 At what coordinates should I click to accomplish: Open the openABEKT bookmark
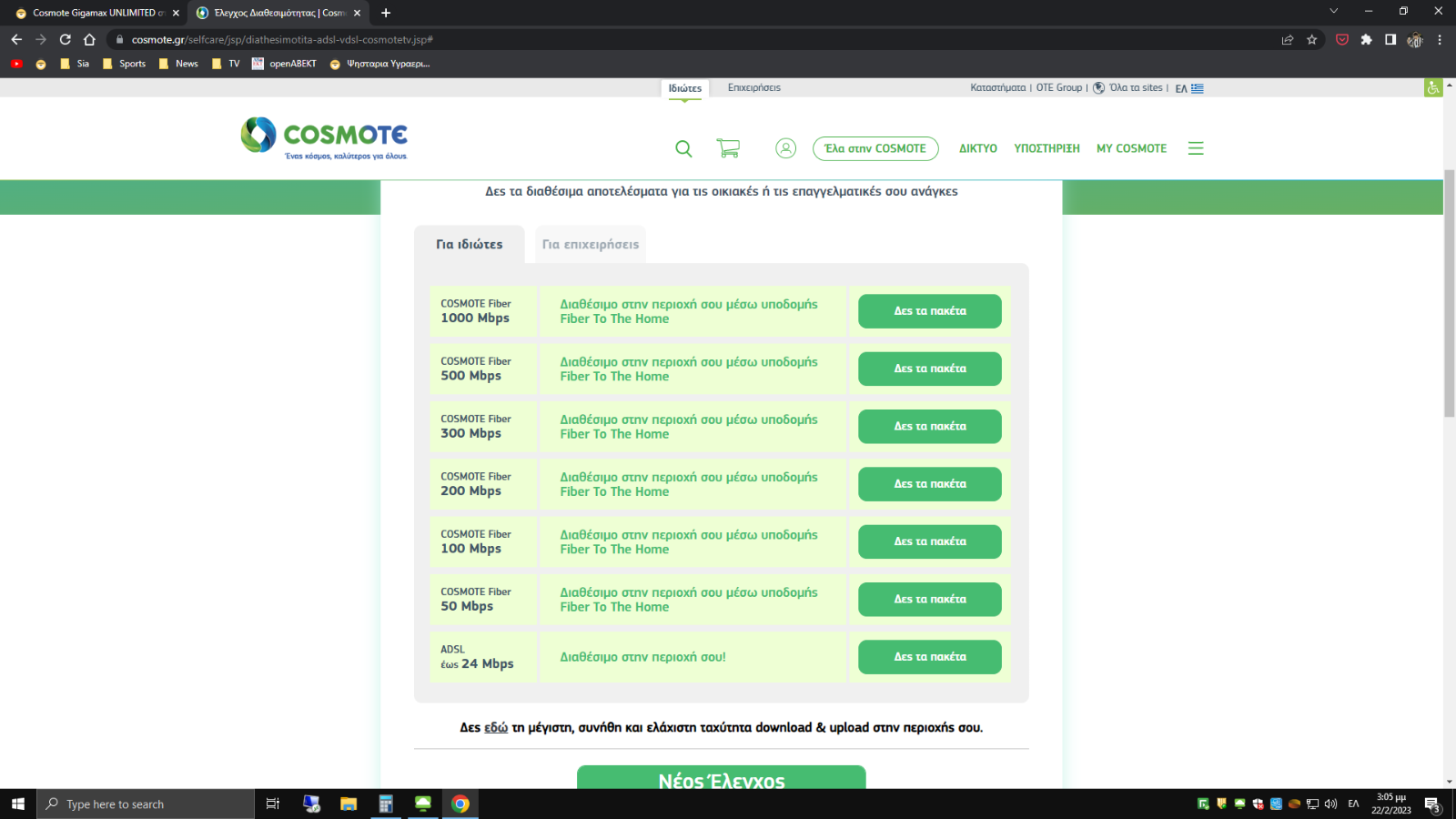pos(284,64)
